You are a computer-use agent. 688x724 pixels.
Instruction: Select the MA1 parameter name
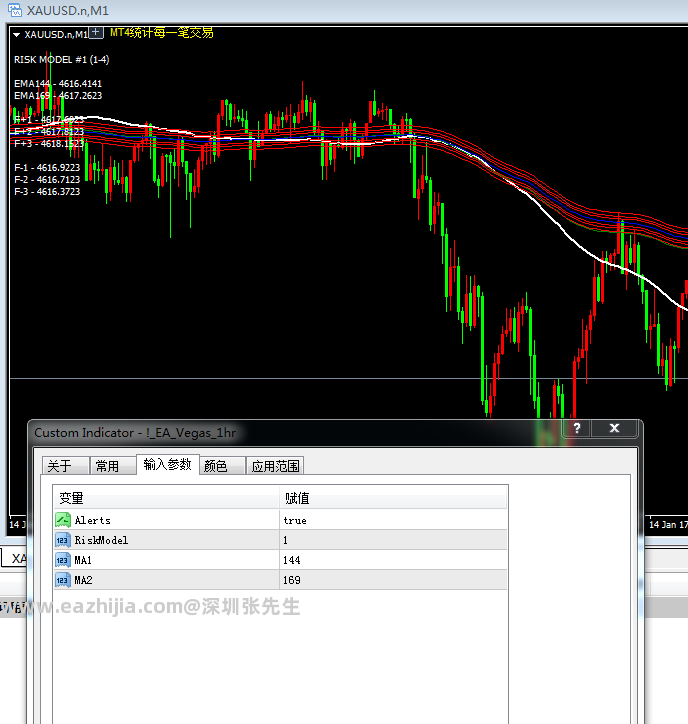[83, 560]
